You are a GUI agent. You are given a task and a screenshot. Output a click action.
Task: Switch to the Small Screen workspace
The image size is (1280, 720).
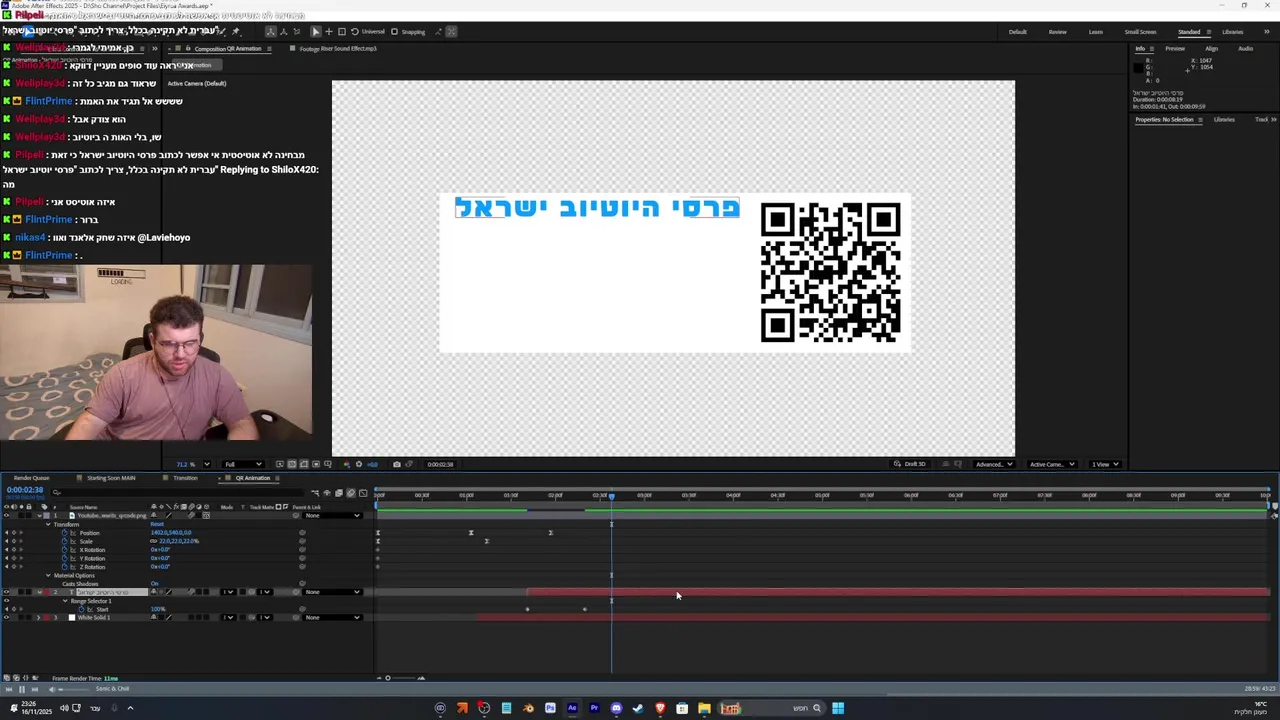pos(1140,31)
